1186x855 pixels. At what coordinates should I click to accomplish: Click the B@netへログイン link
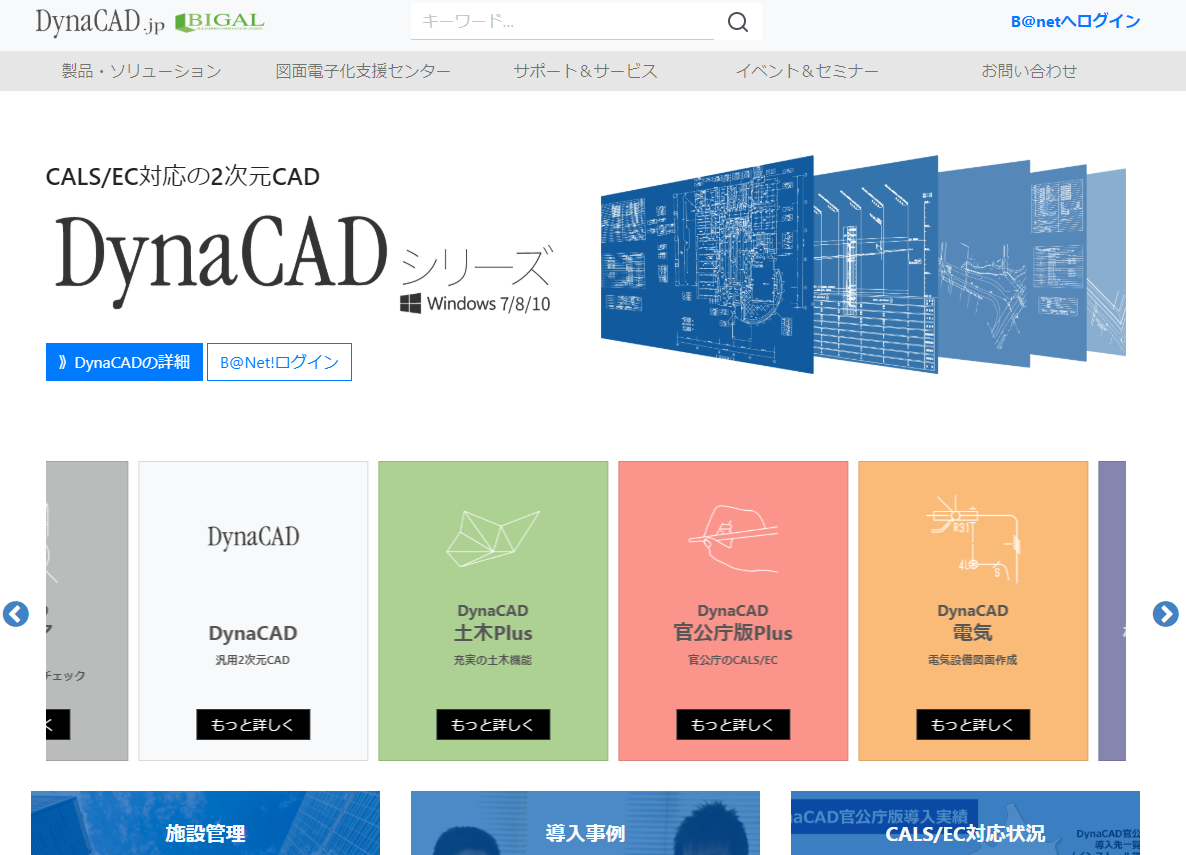tap(1076, 19)
